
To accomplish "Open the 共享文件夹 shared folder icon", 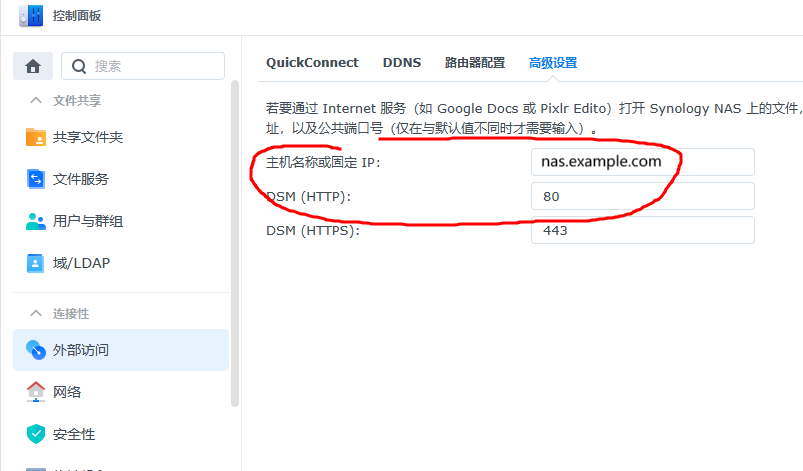I will click(x=36, y=137).
